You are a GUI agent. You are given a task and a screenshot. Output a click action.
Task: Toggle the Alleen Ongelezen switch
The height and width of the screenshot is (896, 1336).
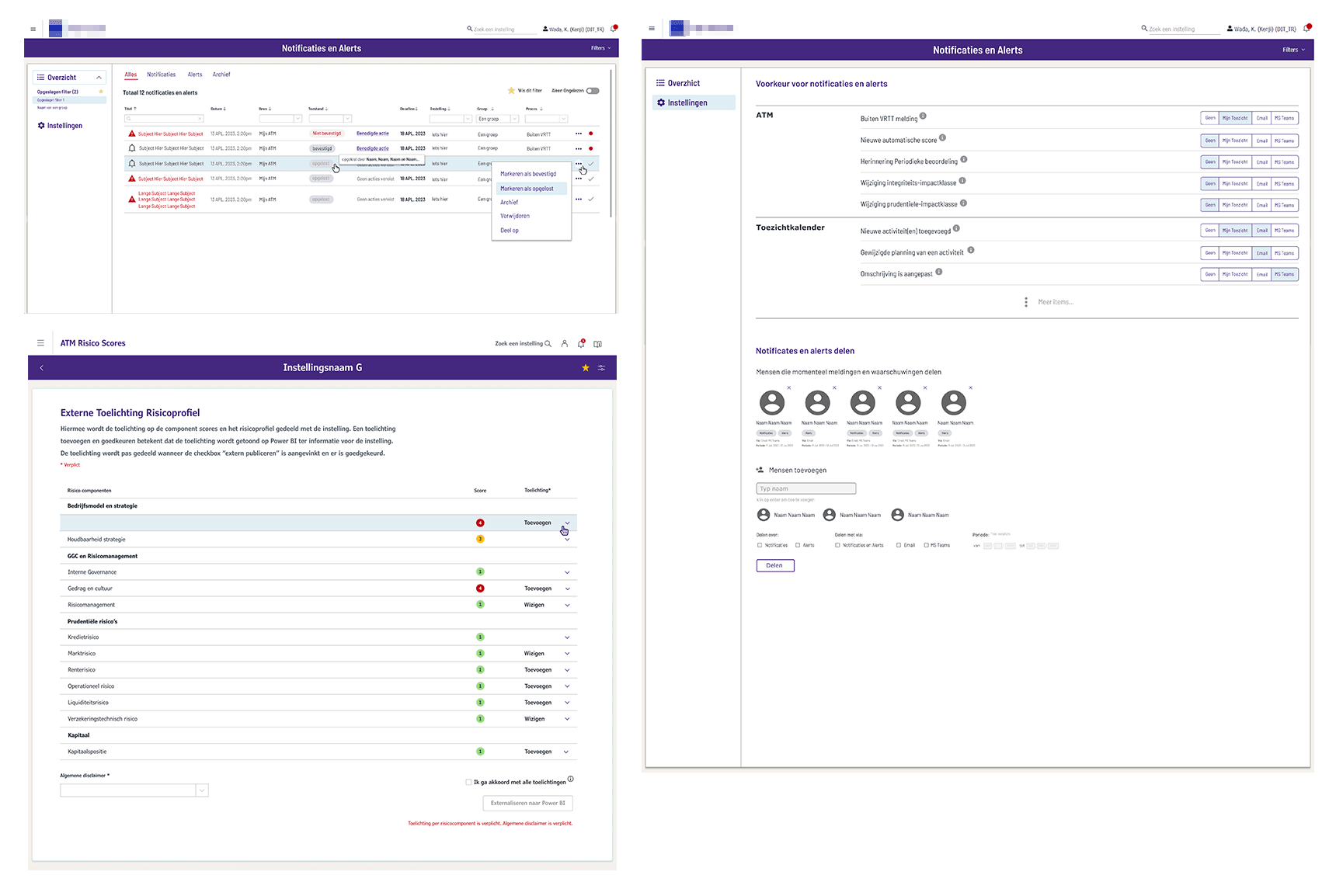593,91
